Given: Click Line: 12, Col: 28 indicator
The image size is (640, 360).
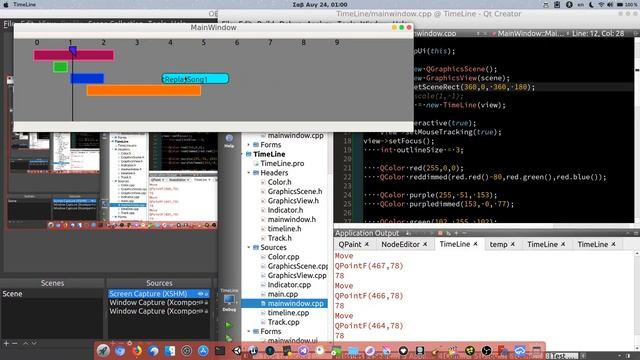Looking at the screenshot, I should tap(598, 33).
